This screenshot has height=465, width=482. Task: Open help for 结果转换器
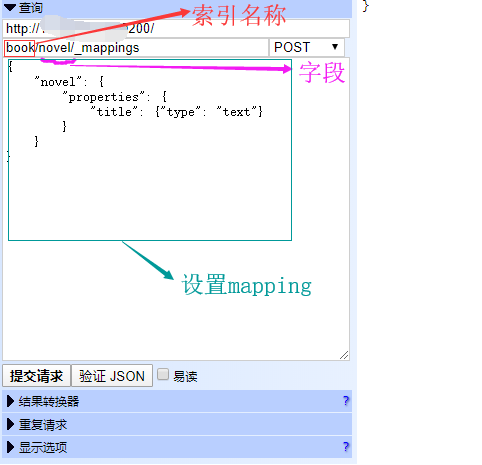pos(346,401)
